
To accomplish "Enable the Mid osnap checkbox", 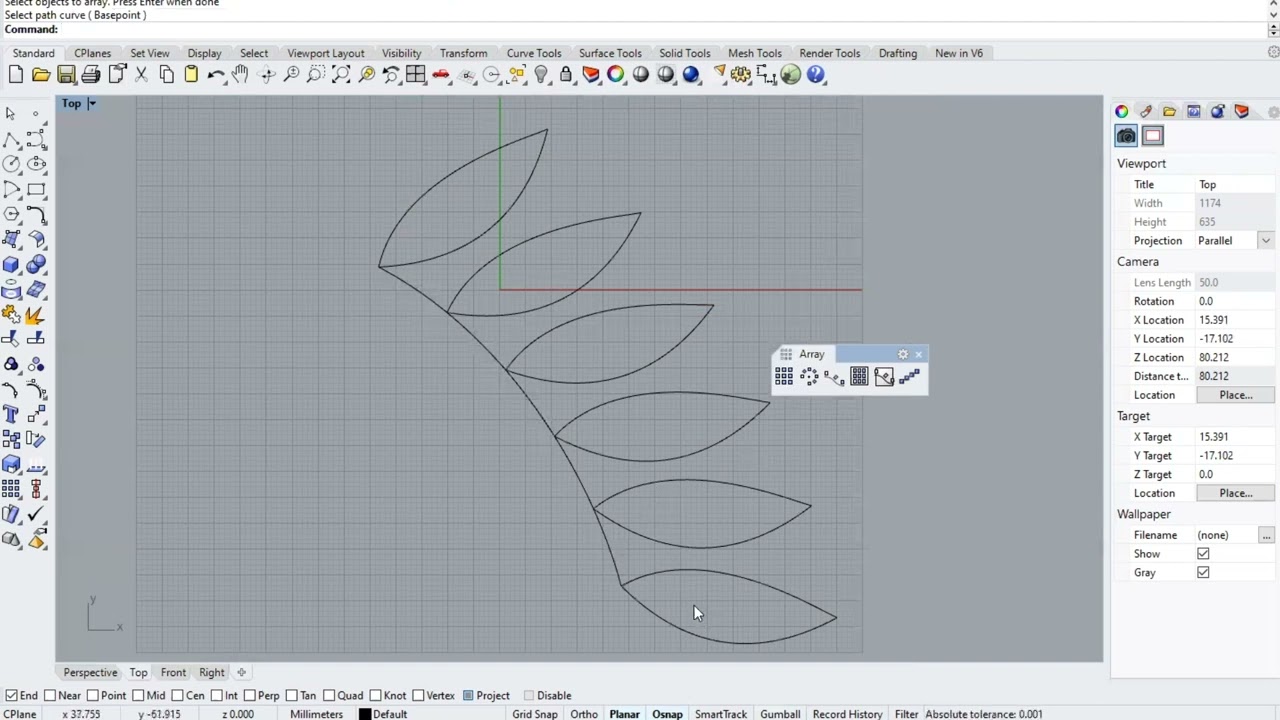I will tap(137, 696).
